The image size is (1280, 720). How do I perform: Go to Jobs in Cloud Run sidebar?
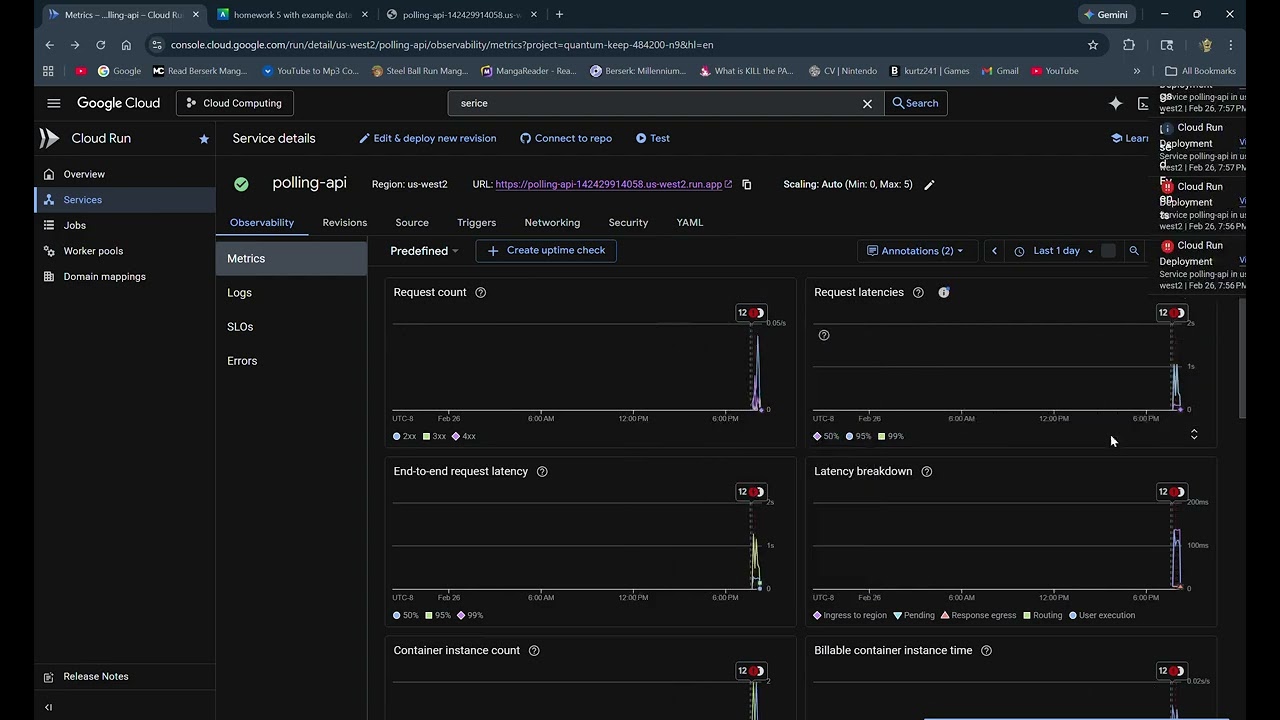[125, 225]
